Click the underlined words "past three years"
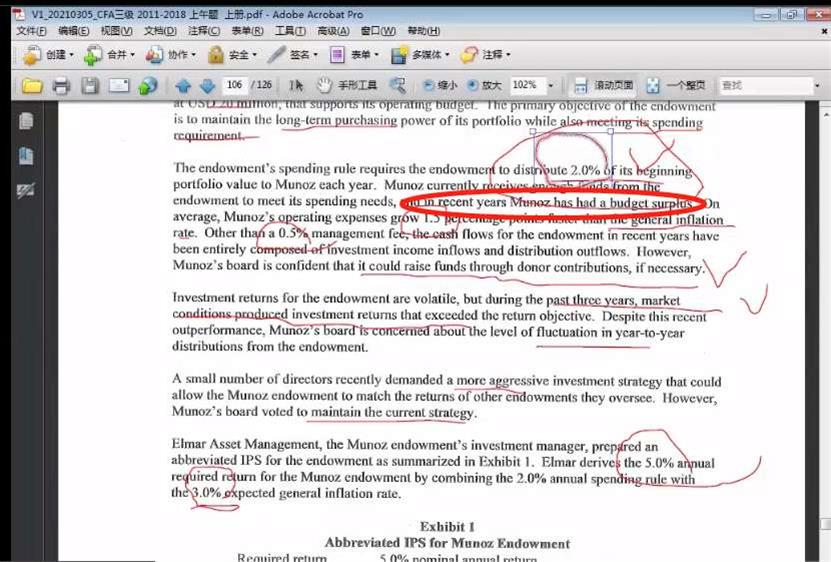 tap(590, 300)
